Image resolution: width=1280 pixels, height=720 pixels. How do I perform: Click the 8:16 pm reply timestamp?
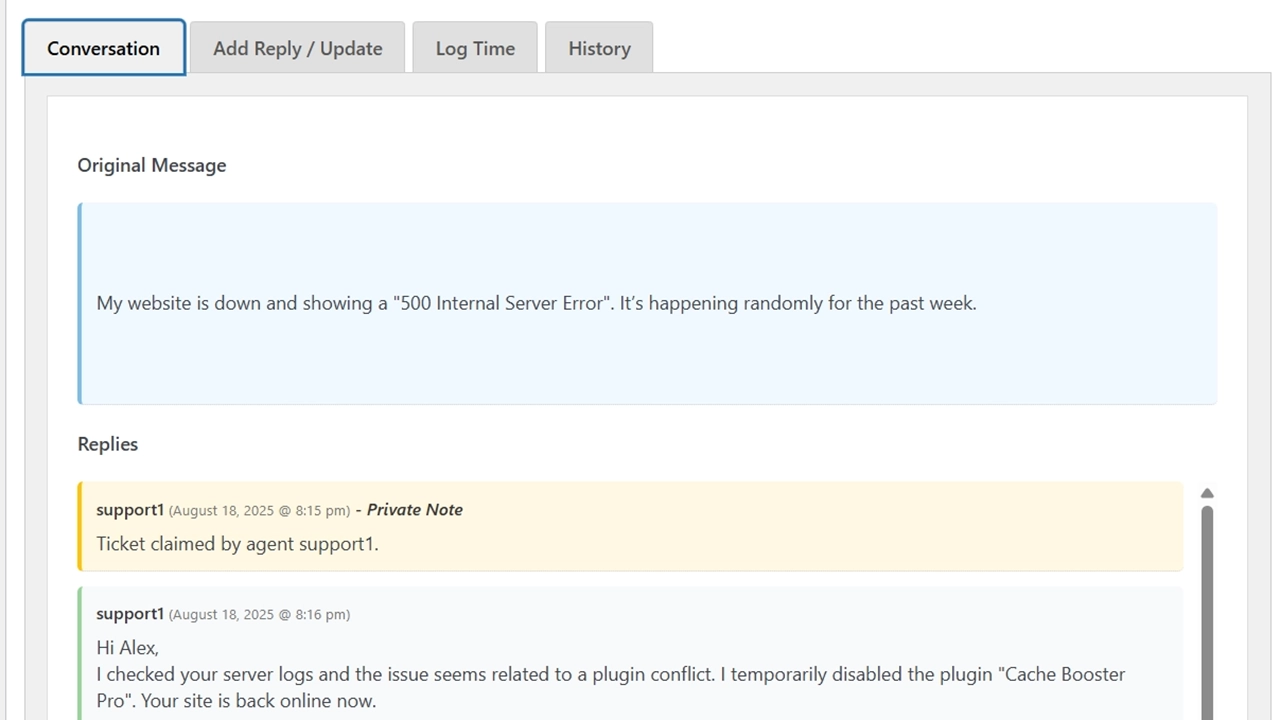click(259, 615)
